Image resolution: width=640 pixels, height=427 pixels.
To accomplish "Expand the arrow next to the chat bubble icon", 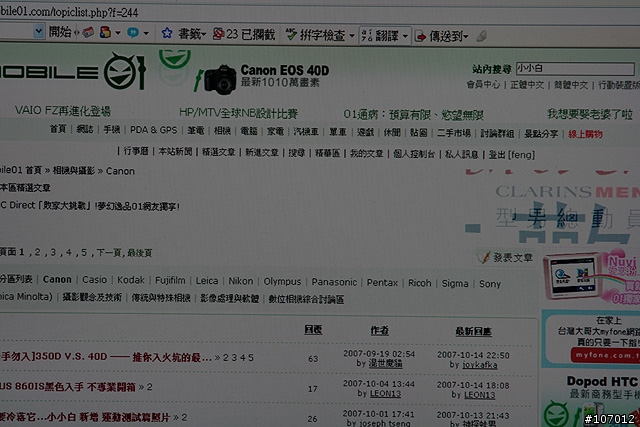I will (146, 33).
